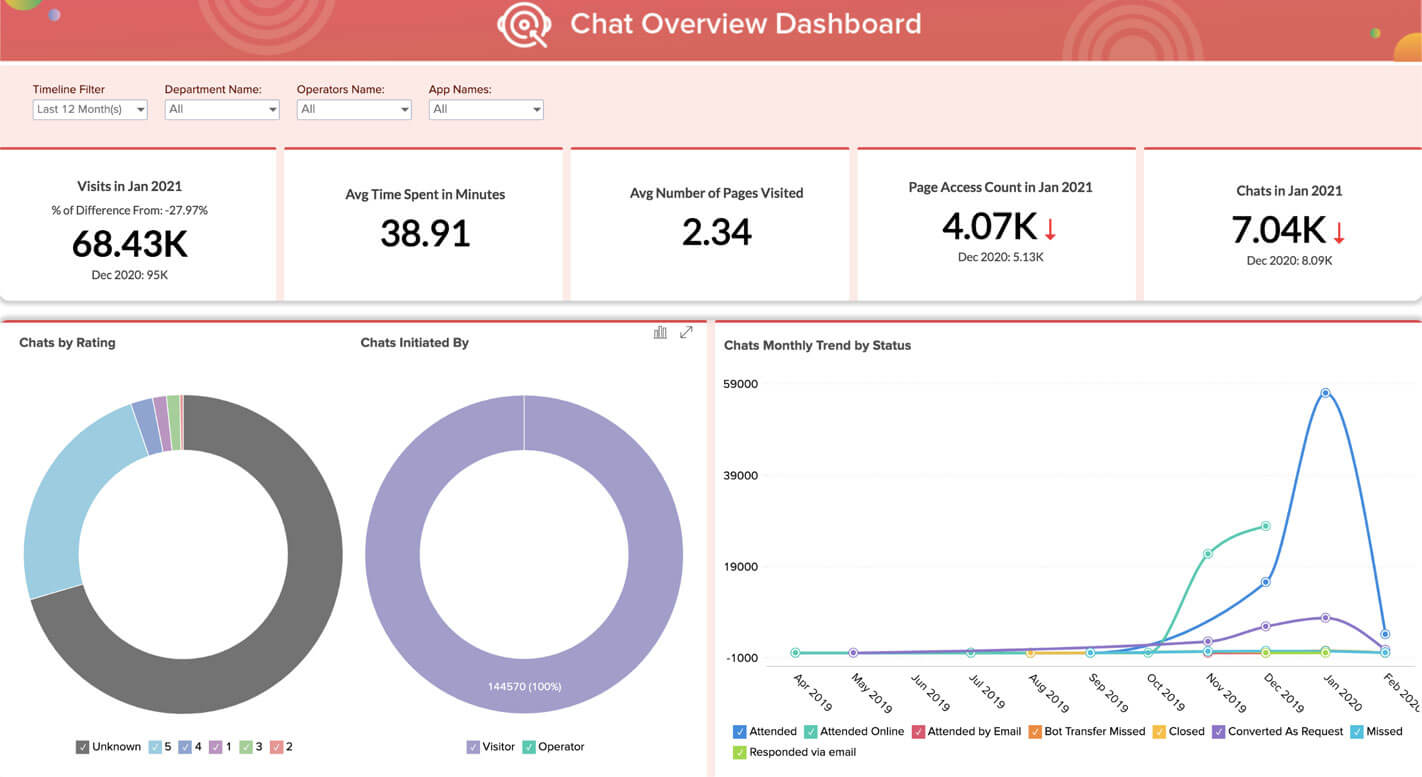Toggle the rating 3 legend checkbox
Image resolution: width=1422 pixels, height=777 pixels.
pos(246,747)
